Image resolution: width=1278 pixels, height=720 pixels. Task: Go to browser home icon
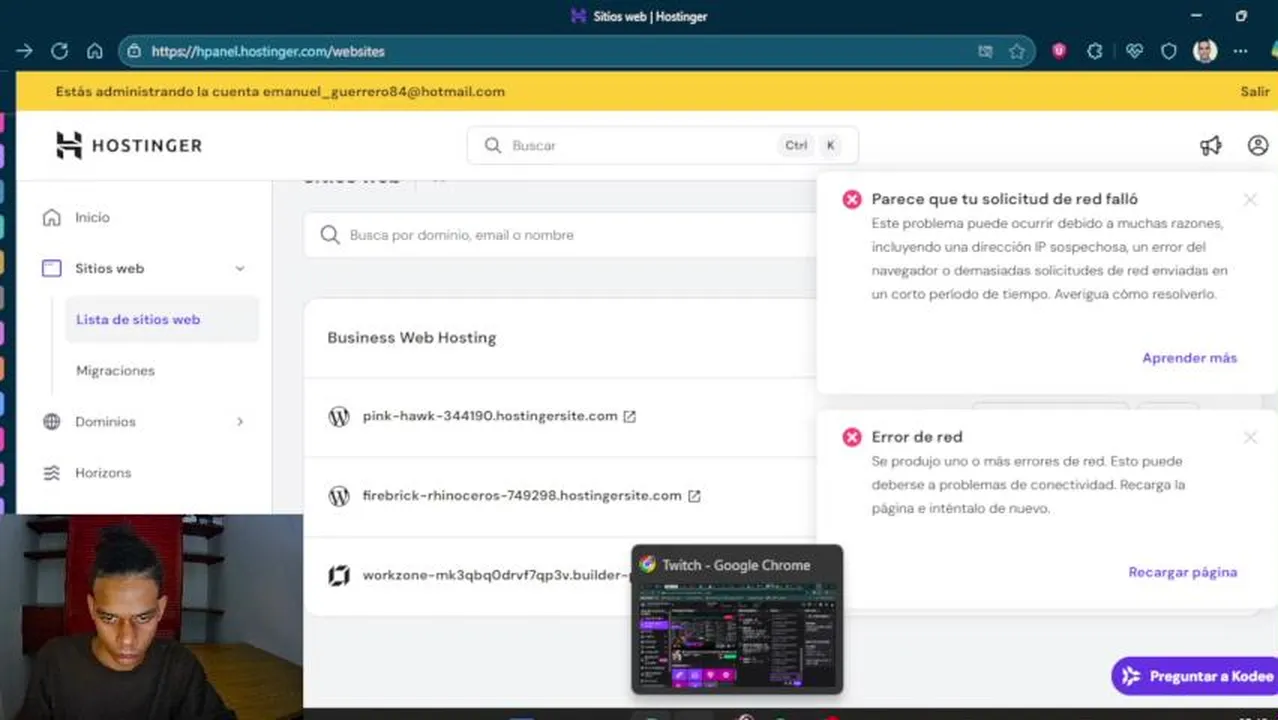pos(94,51)
